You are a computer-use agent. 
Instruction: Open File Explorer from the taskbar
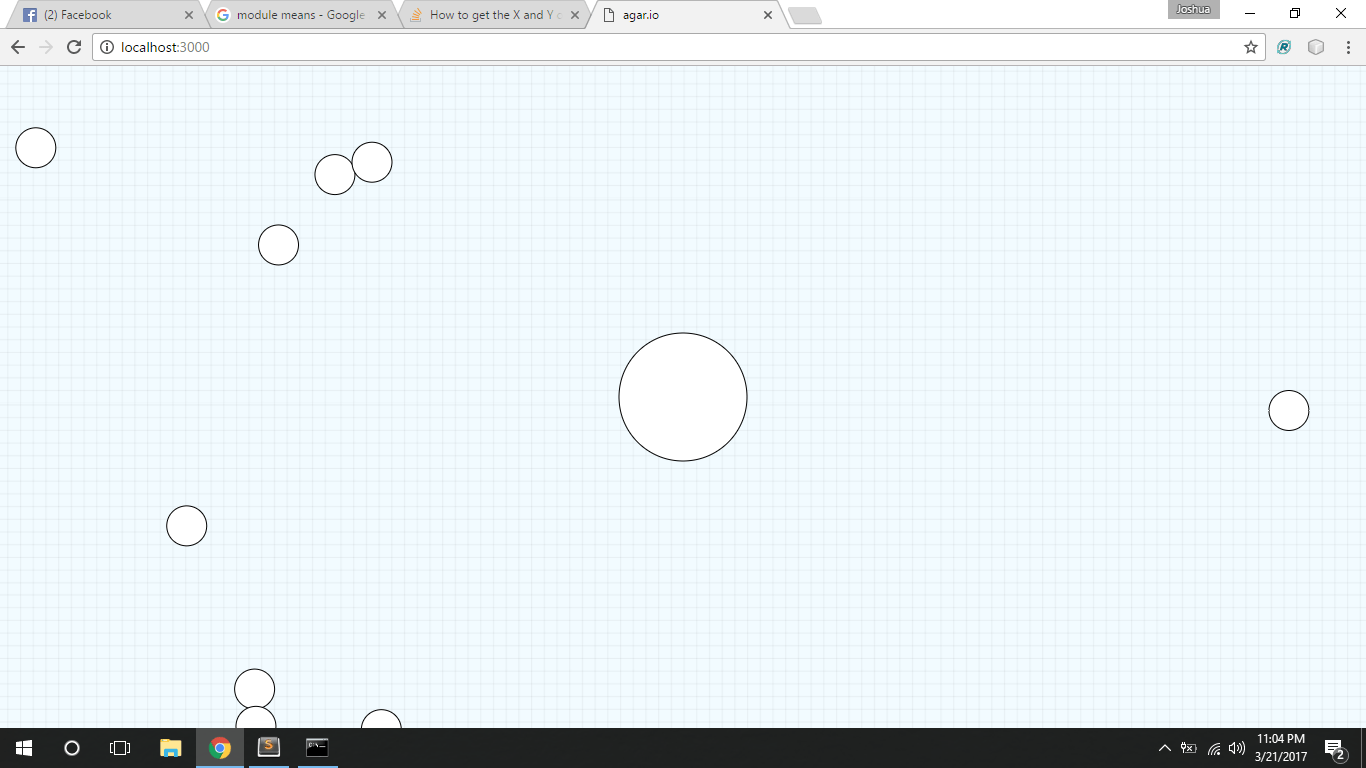(170, 747)
